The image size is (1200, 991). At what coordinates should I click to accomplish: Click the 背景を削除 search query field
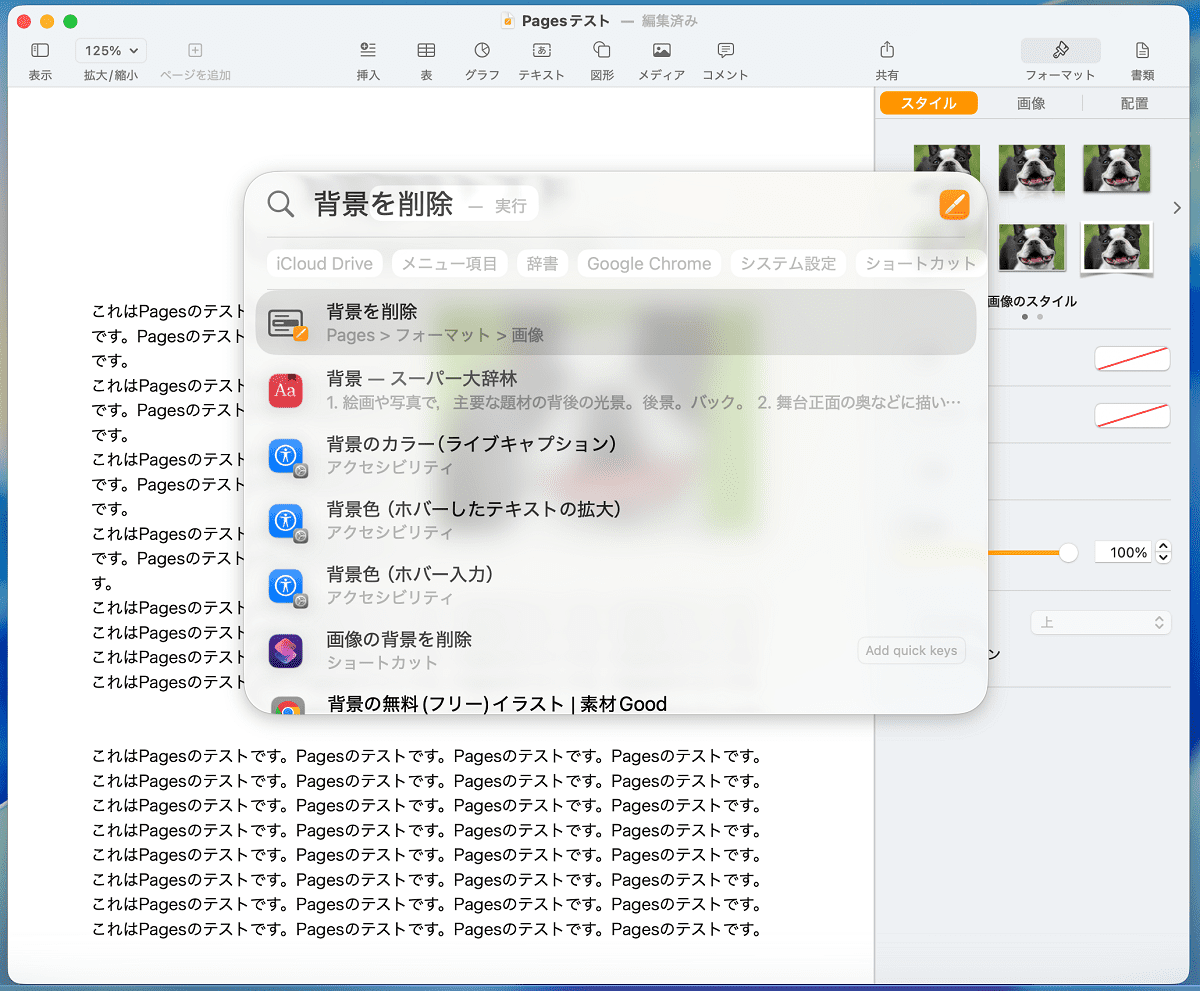pos(384,204)
